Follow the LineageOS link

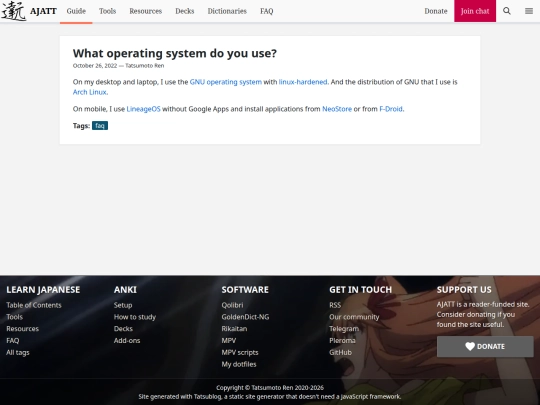[143, 109]
